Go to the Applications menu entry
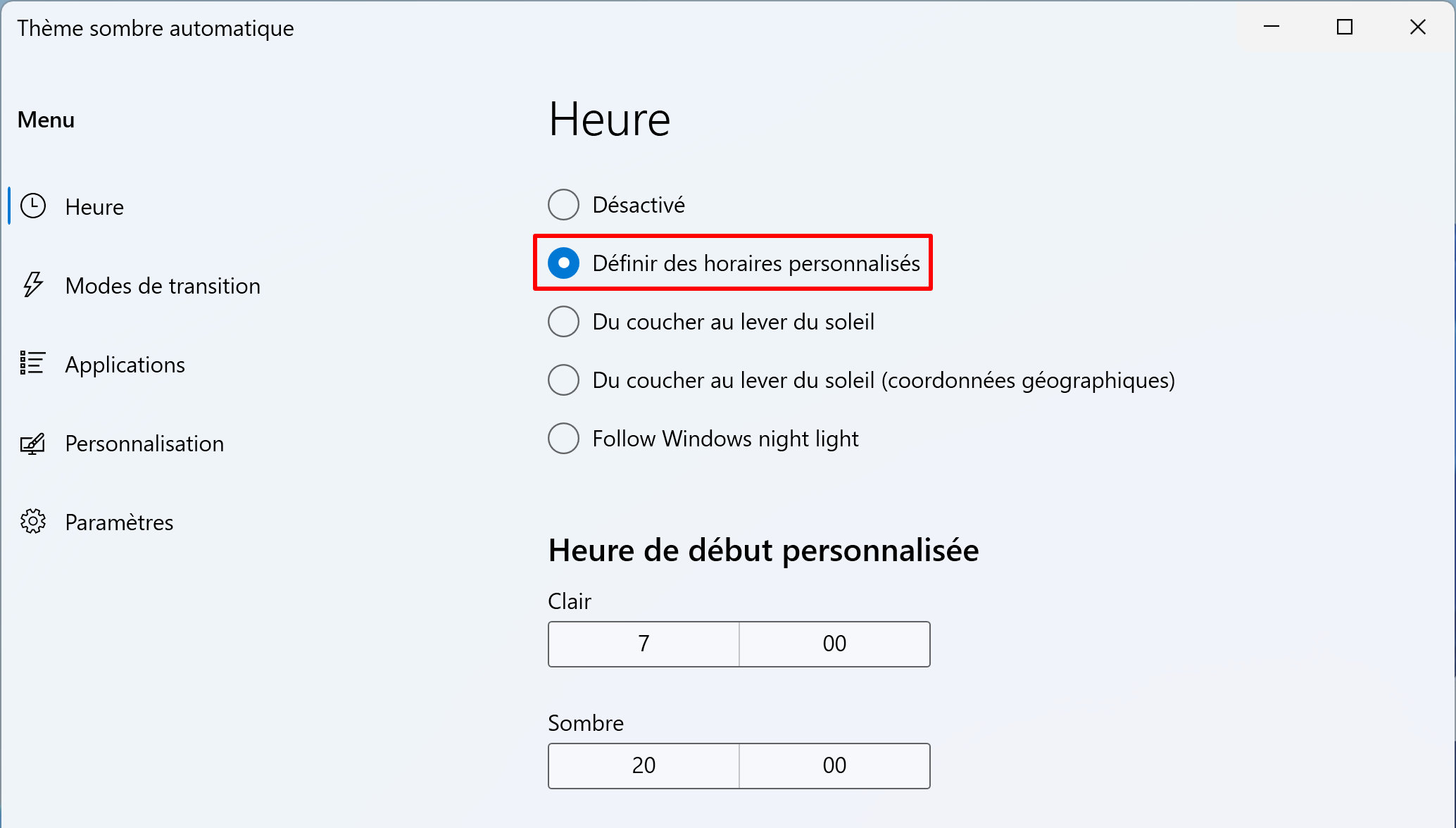1456x828 pixels. [x=125, y=365]
